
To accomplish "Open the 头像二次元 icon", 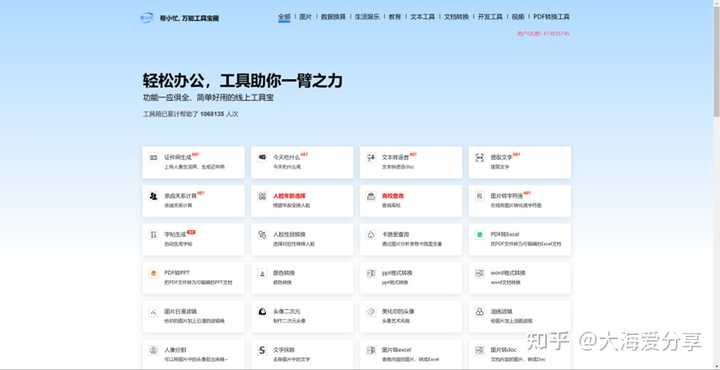I will pos(262,312).
